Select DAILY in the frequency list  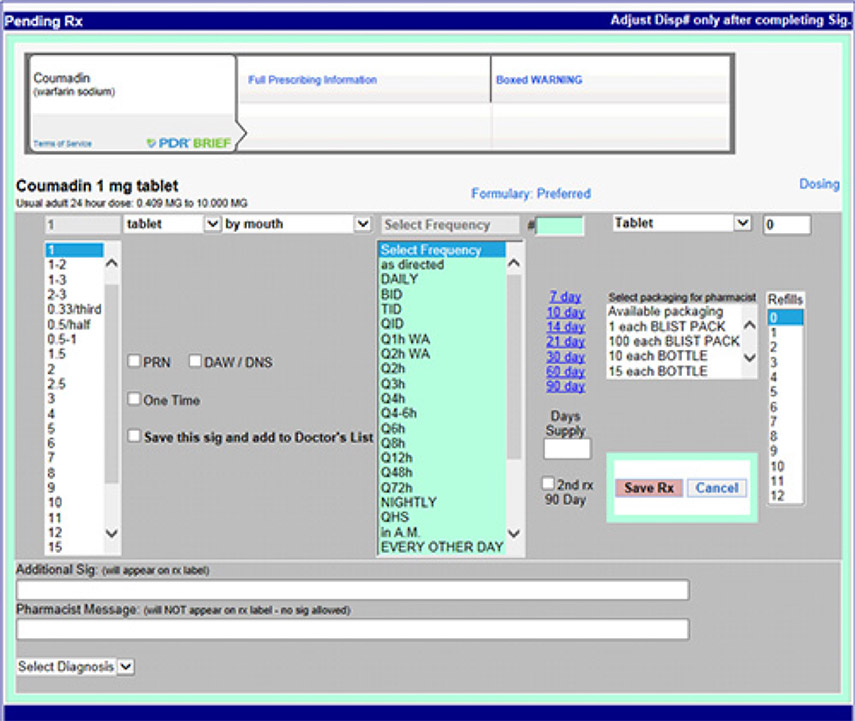[442, 279]
